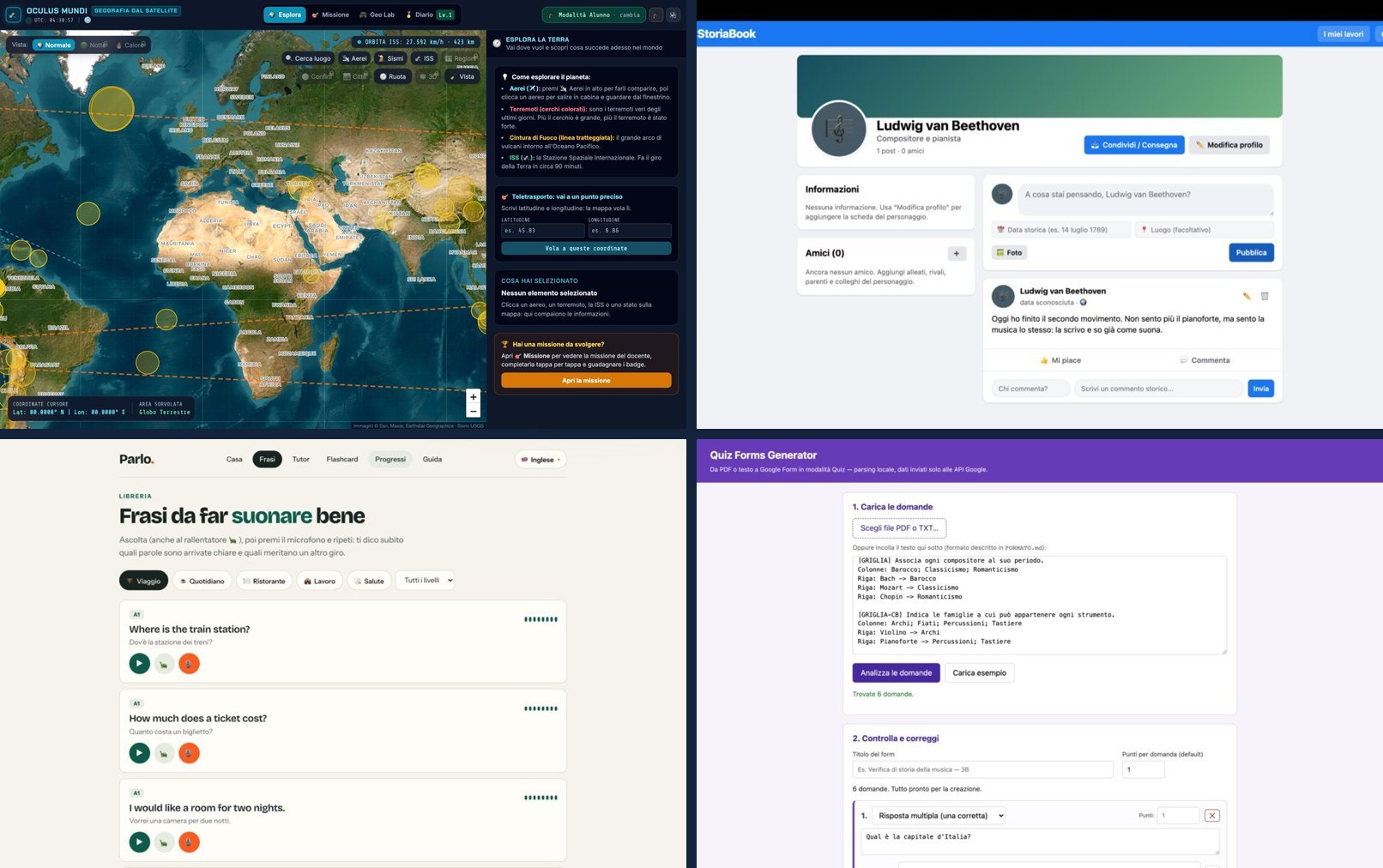This screenshot has width=1383, height=868.
Task: Click the Titolo del form field
Action: [983, 769]
